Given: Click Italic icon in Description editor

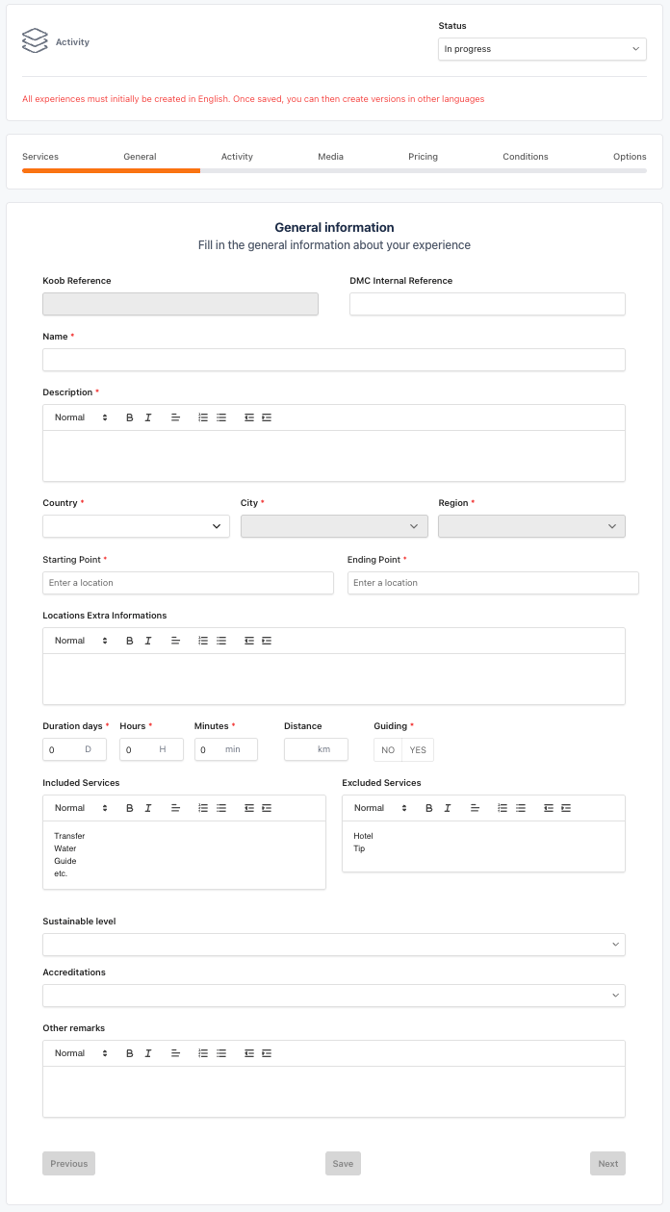Looking at the screenshot, I should coord(148,418).
